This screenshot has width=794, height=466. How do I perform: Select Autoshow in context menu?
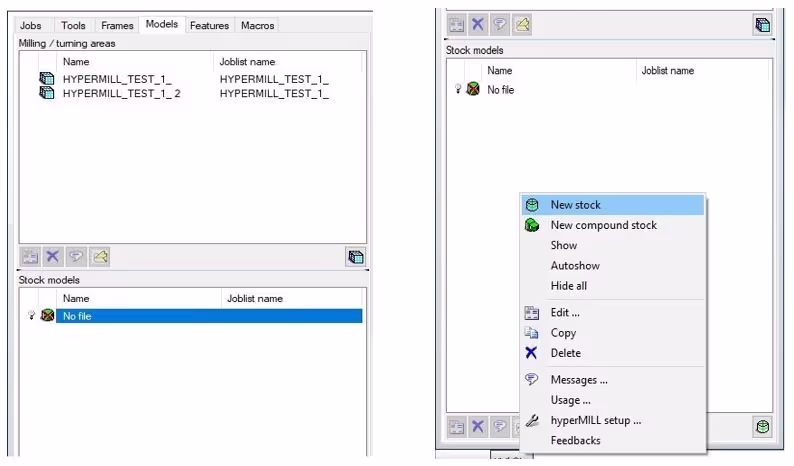tap(613, 265)
